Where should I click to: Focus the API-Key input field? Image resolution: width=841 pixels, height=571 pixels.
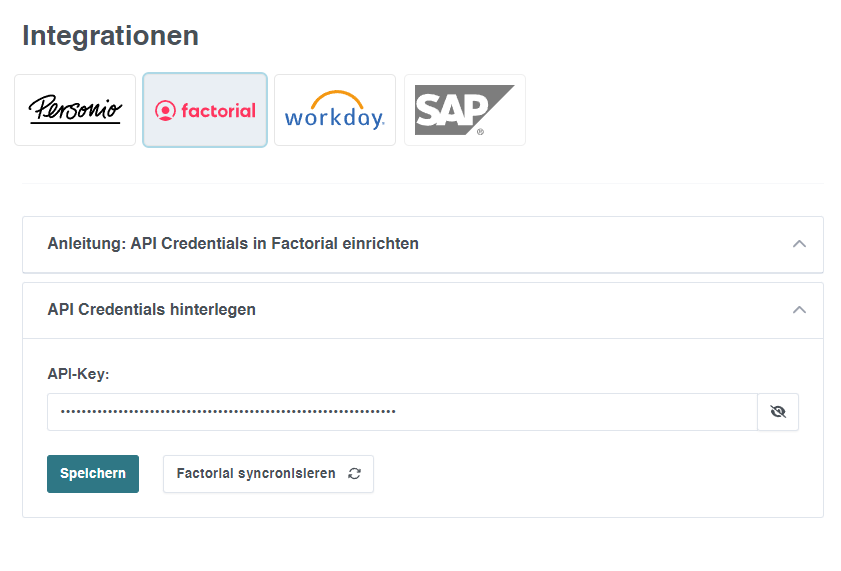[402, 412]
